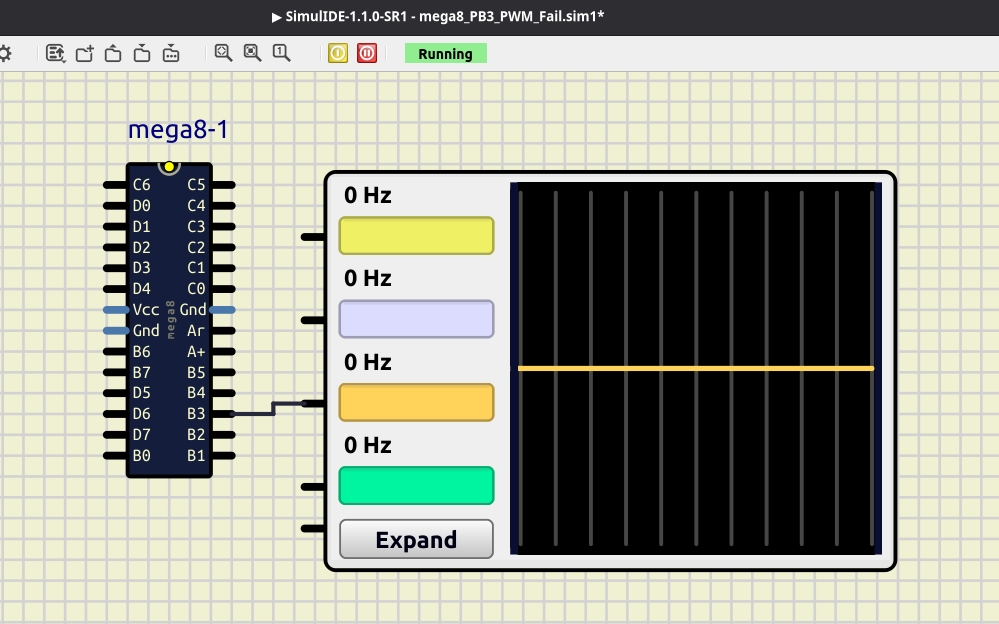Click the zoom to fit magnifier icon

point(224,53)
